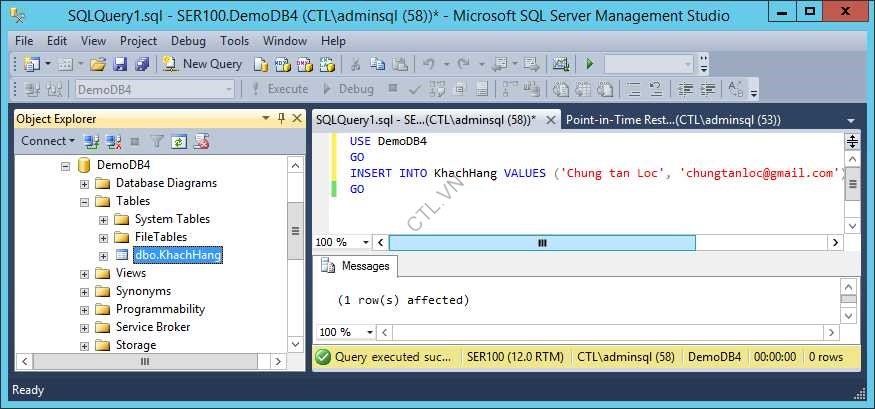875x409 pixels.
Task: Open the zoom 100 % dropdown in query editor
Action: tap(366, 242)
